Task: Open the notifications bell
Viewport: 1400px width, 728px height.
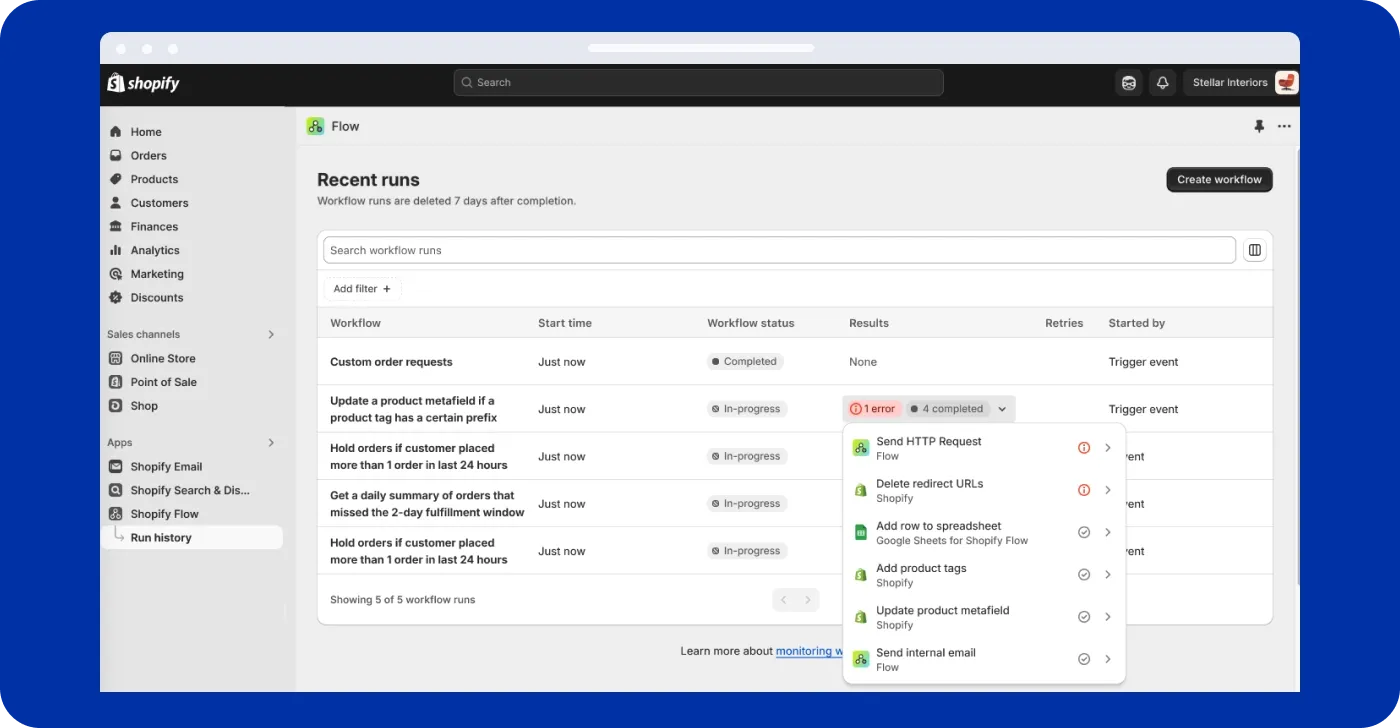Action: tap(1162, 82)
